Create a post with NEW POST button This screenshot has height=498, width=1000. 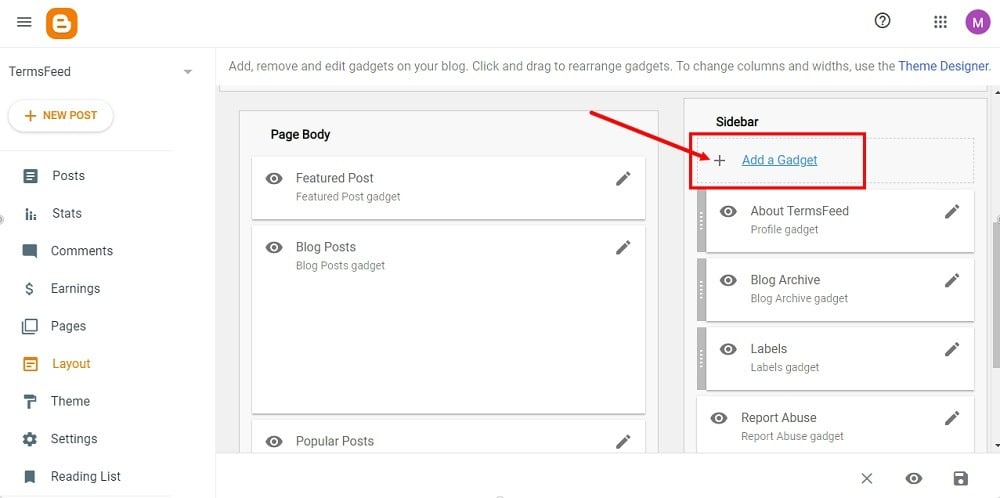[x=61, y=116]
